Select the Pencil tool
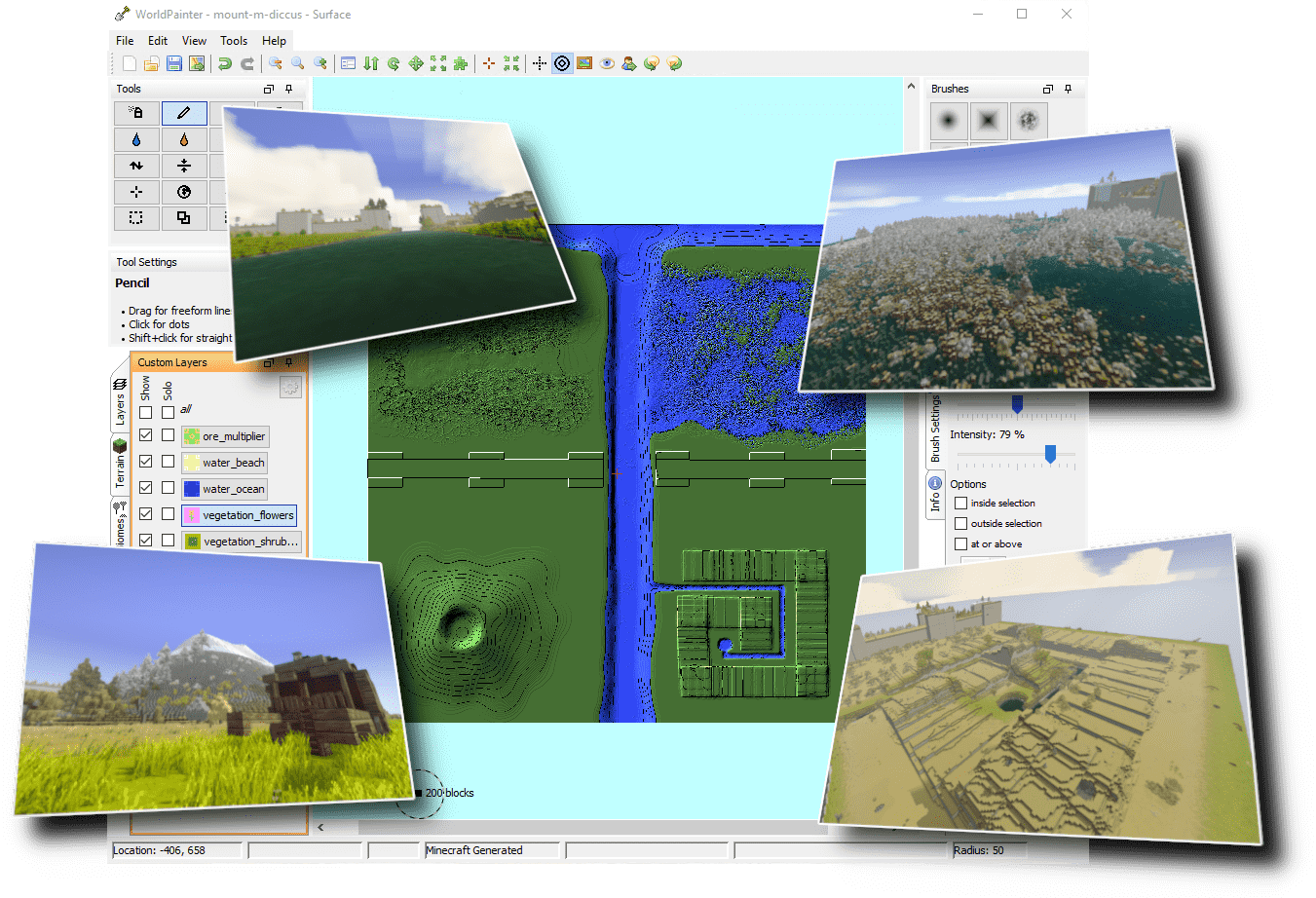The image size is (1316, 898). click(x=184, y=113)
